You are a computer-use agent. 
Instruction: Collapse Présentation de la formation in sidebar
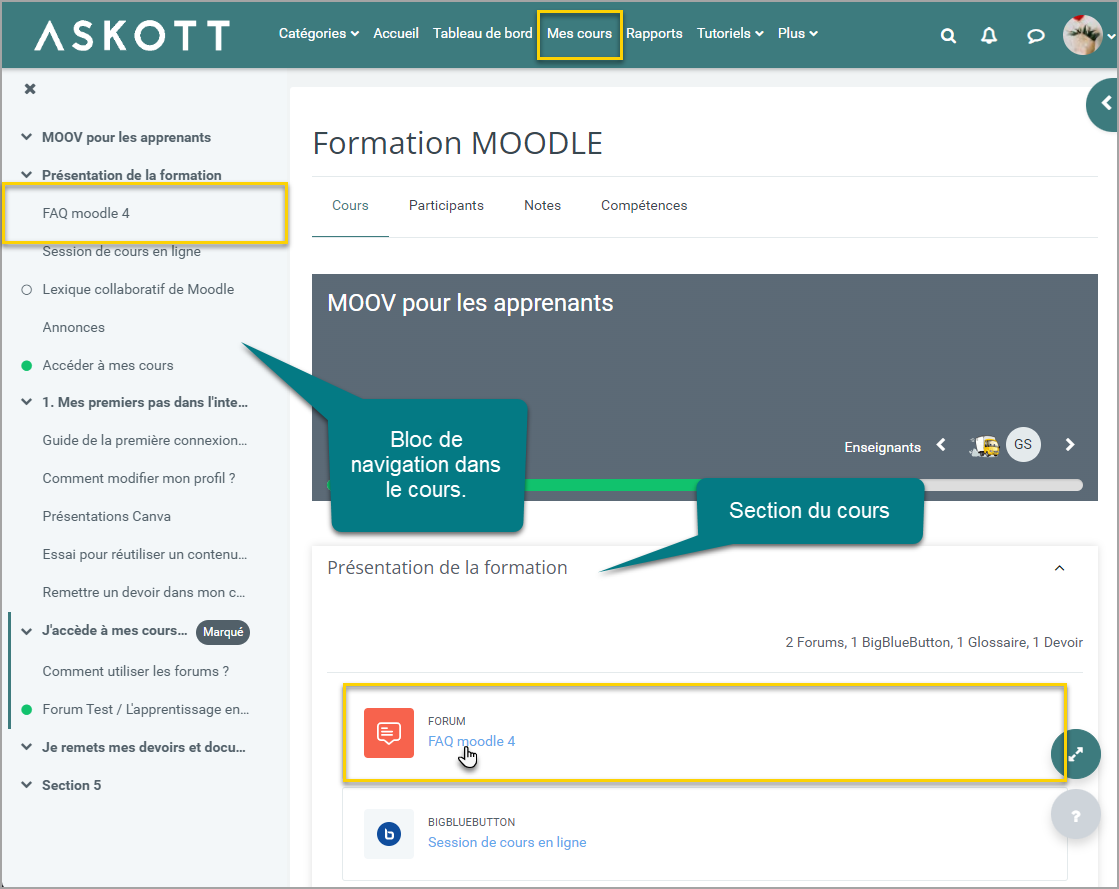point(26,175)
